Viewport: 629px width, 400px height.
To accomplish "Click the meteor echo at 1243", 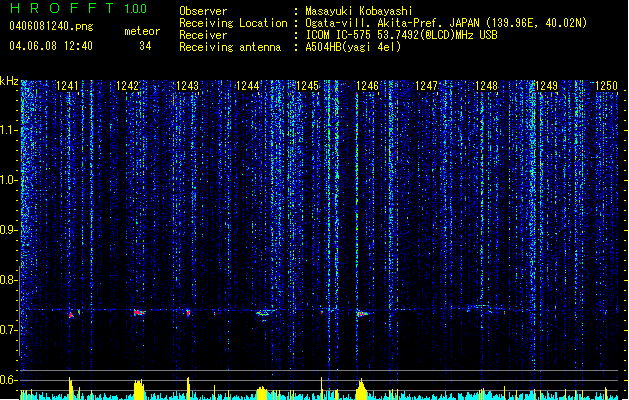I will pos(188,312).
